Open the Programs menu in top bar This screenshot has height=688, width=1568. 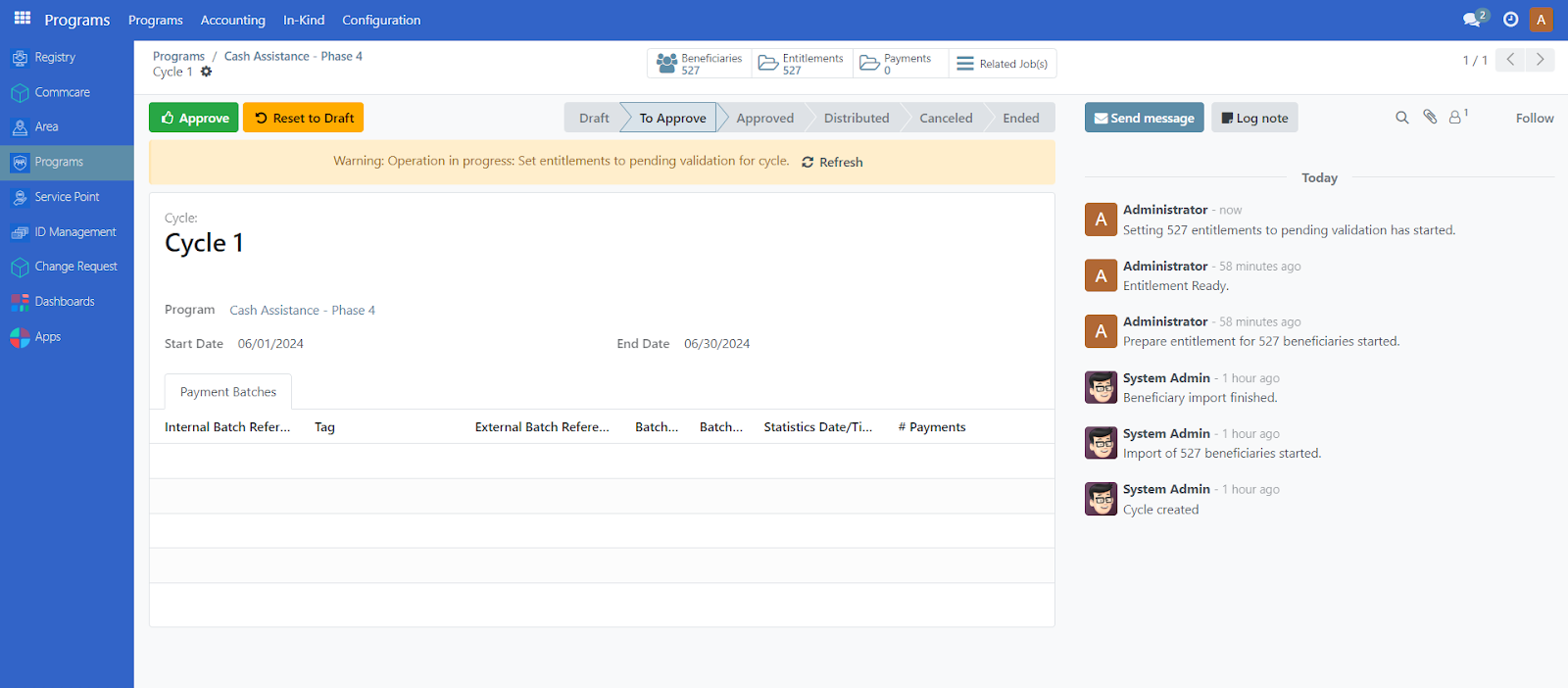156,20
